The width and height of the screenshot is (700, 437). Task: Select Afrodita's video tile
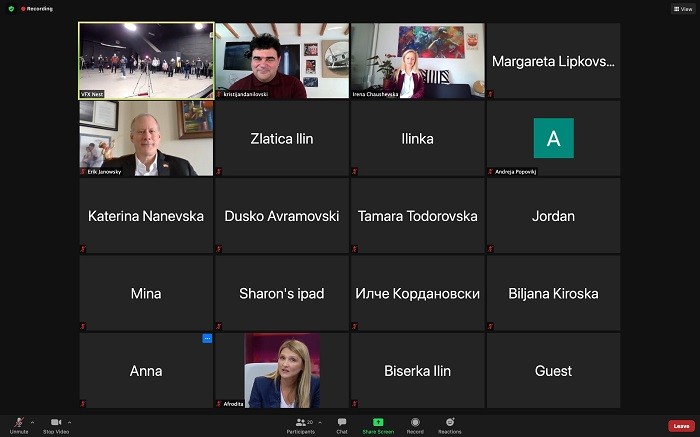[x=282, y=370]
